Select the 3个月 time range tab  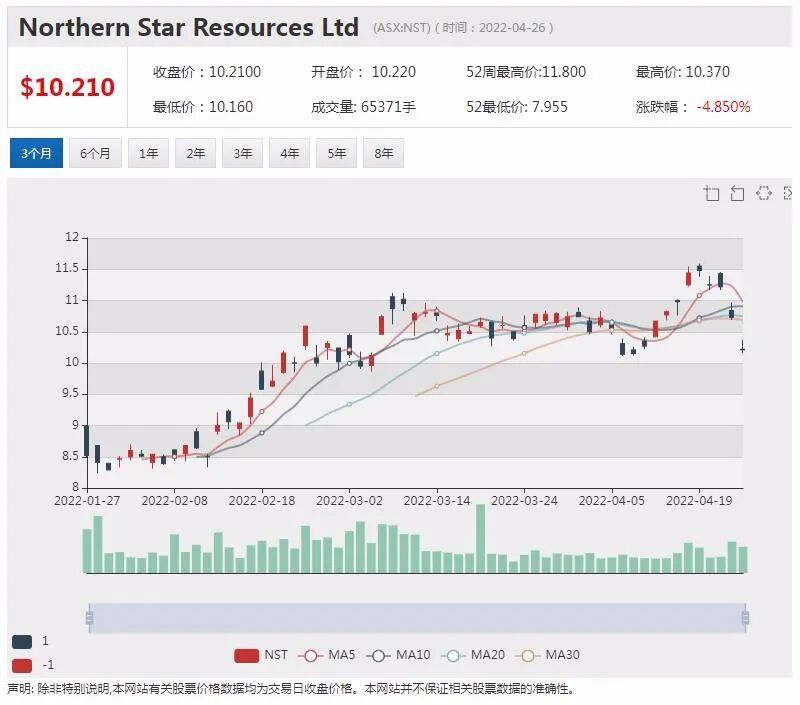[36, 153]
